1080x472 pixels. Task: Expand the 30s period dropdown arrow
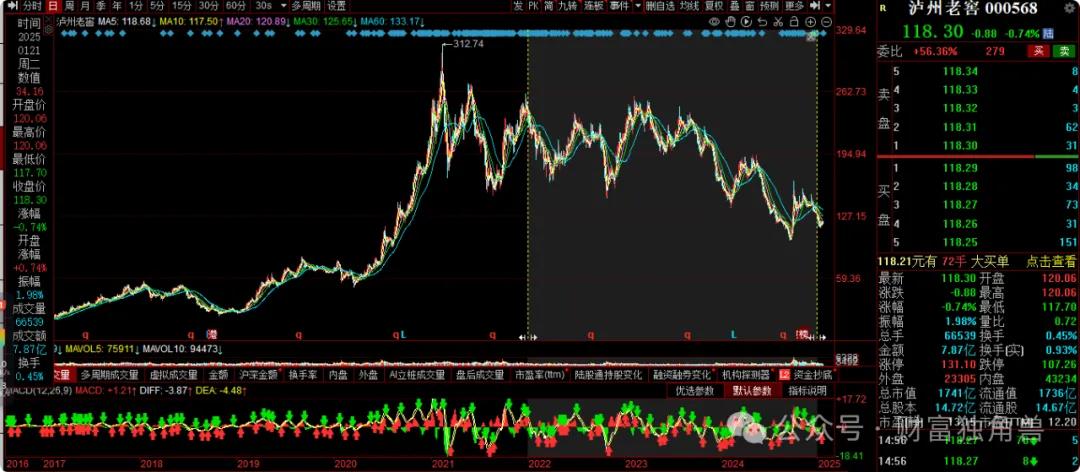[283, 6]
